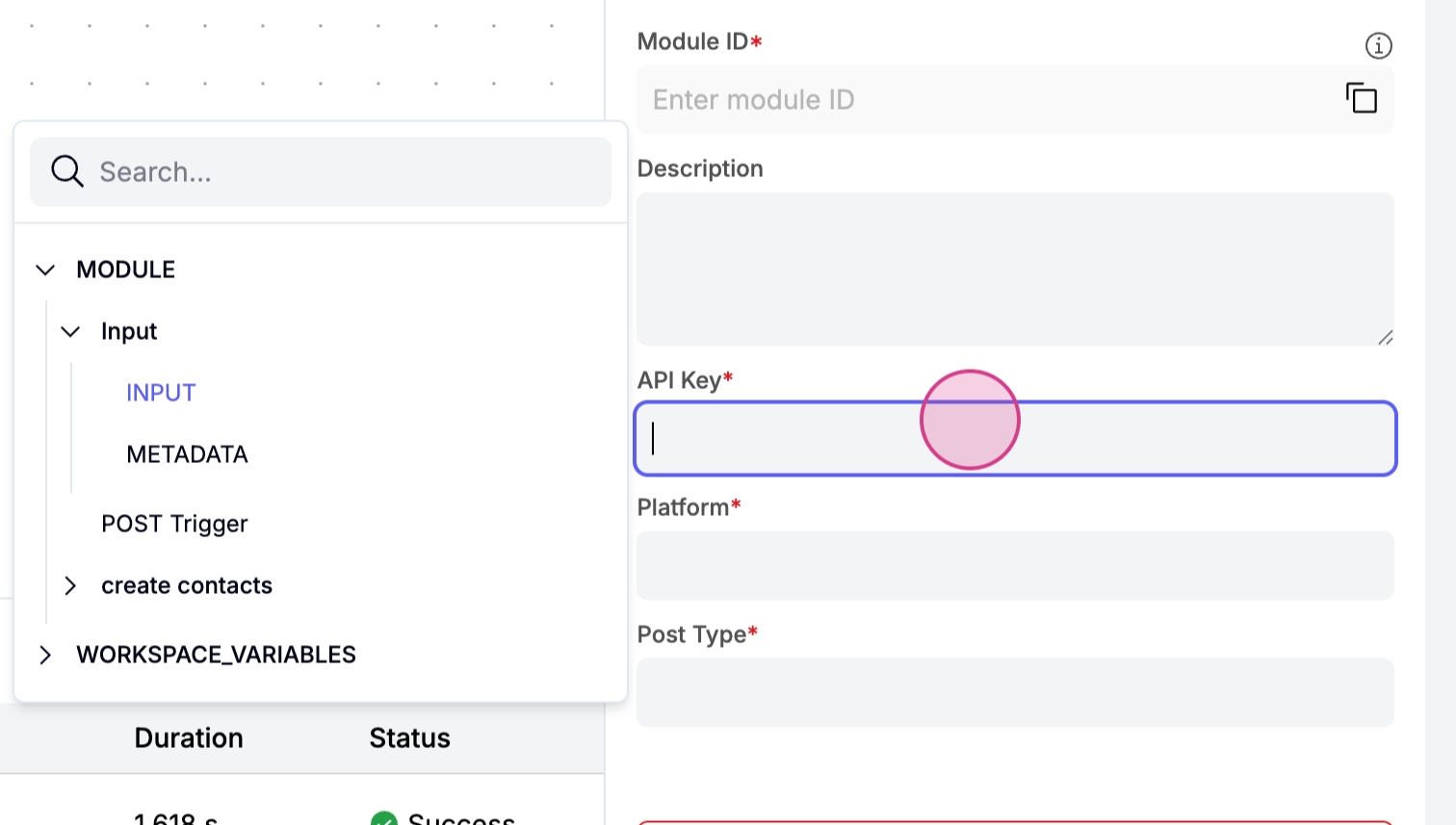The height and width of the screenshot is (825, 1456).
Task: Select the METADATA variable item
Action: click(x=187, y=454)
